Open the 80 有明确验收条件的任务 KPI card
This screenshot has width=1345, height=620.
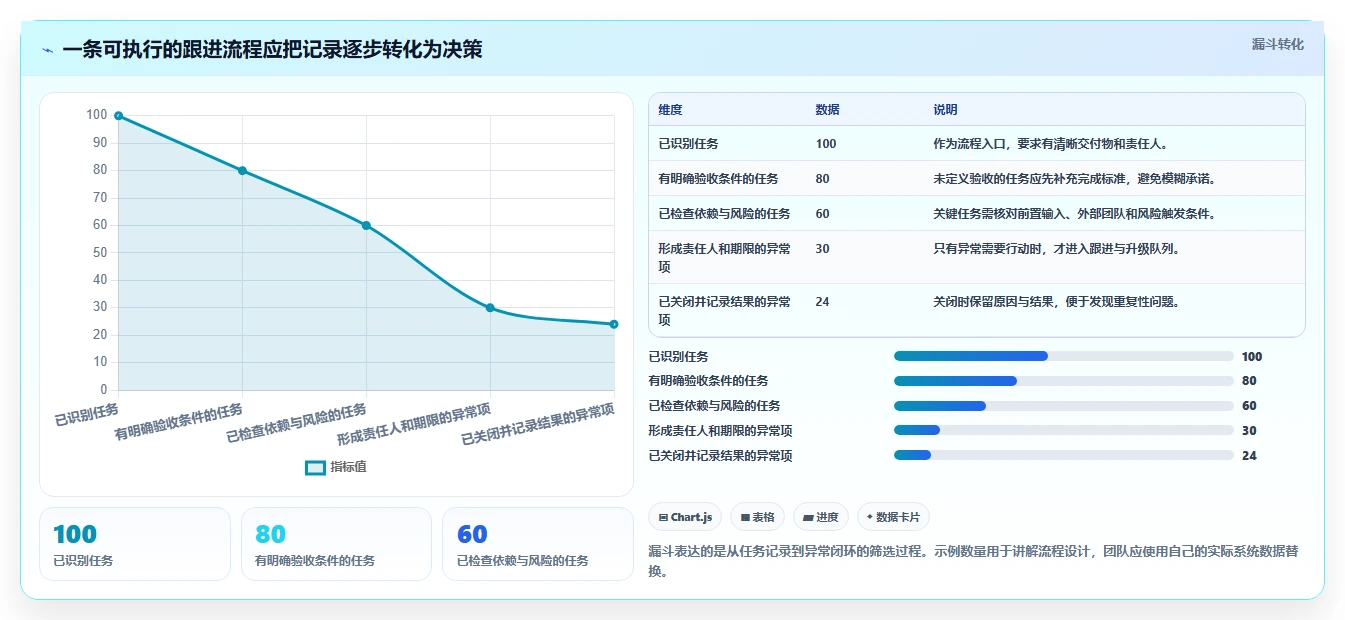coord(336,544)
